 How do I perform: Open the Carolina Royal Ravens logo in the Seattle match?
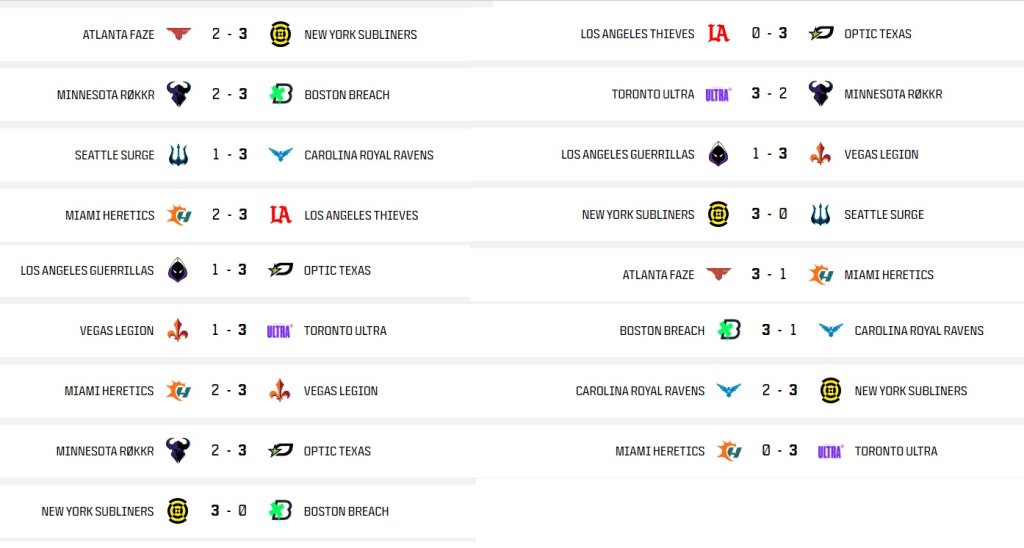281,155
